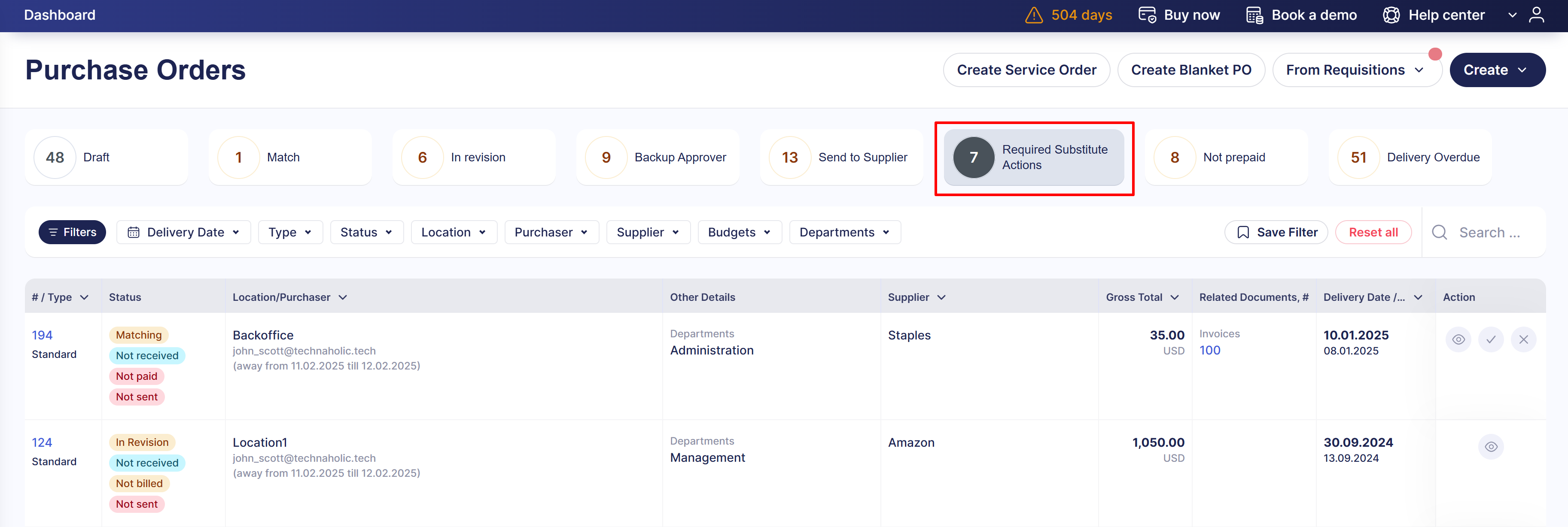Click delivery date 30.09.2024
This screenshot has width=1568, height=527.
click(x=1358, y=442)
